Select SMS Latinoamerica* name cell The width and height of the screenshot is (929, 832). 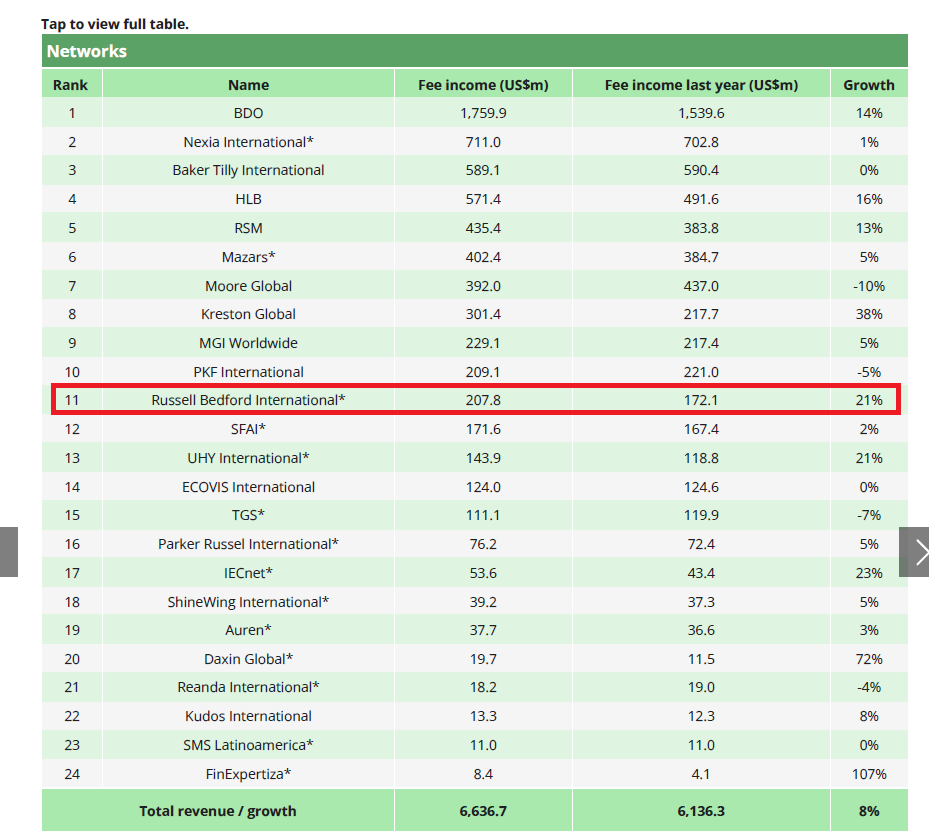[x=248, y=744]
